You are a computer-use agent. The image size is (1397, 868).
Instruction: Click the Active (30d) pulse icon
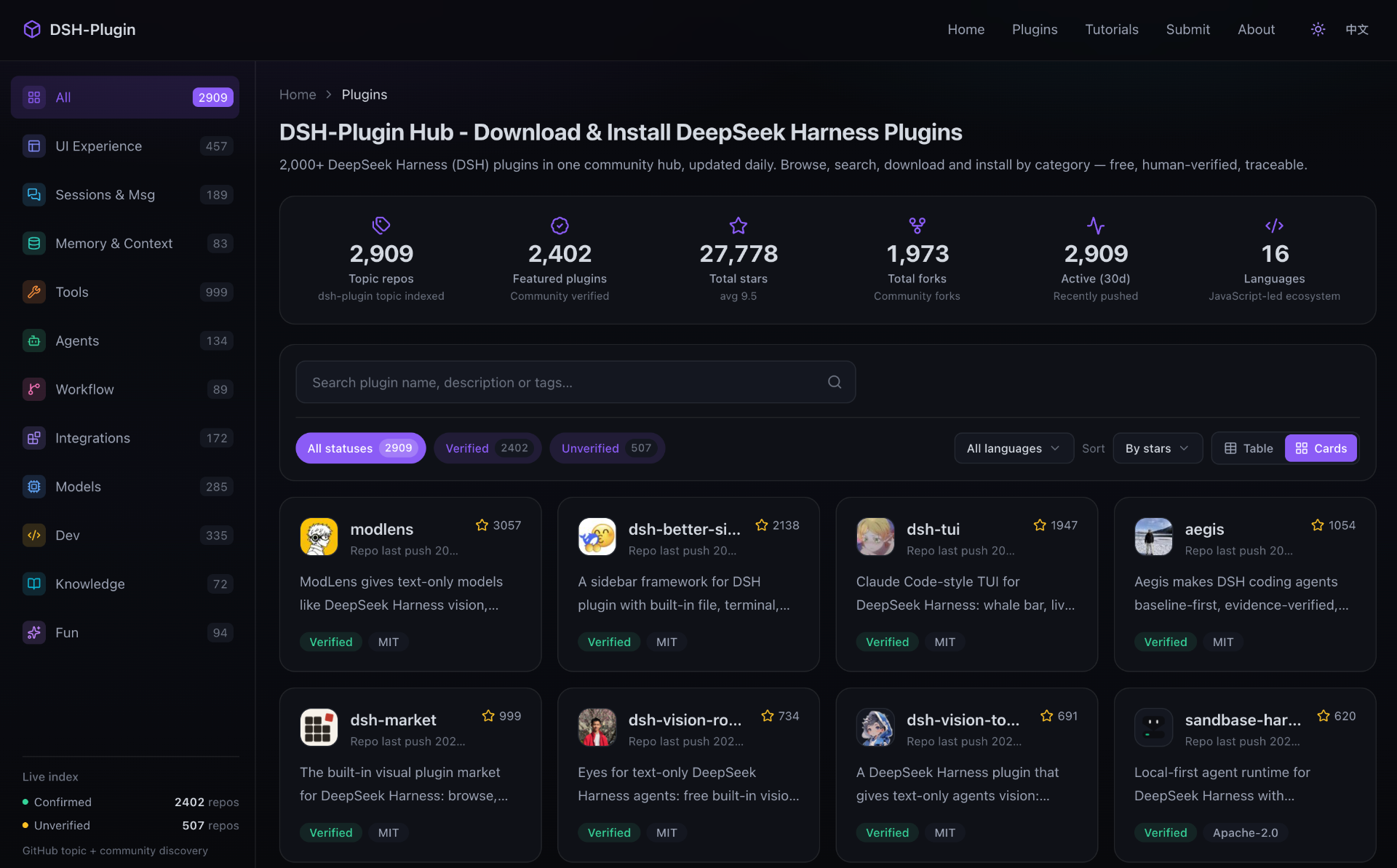click(x=1096, y=226)
